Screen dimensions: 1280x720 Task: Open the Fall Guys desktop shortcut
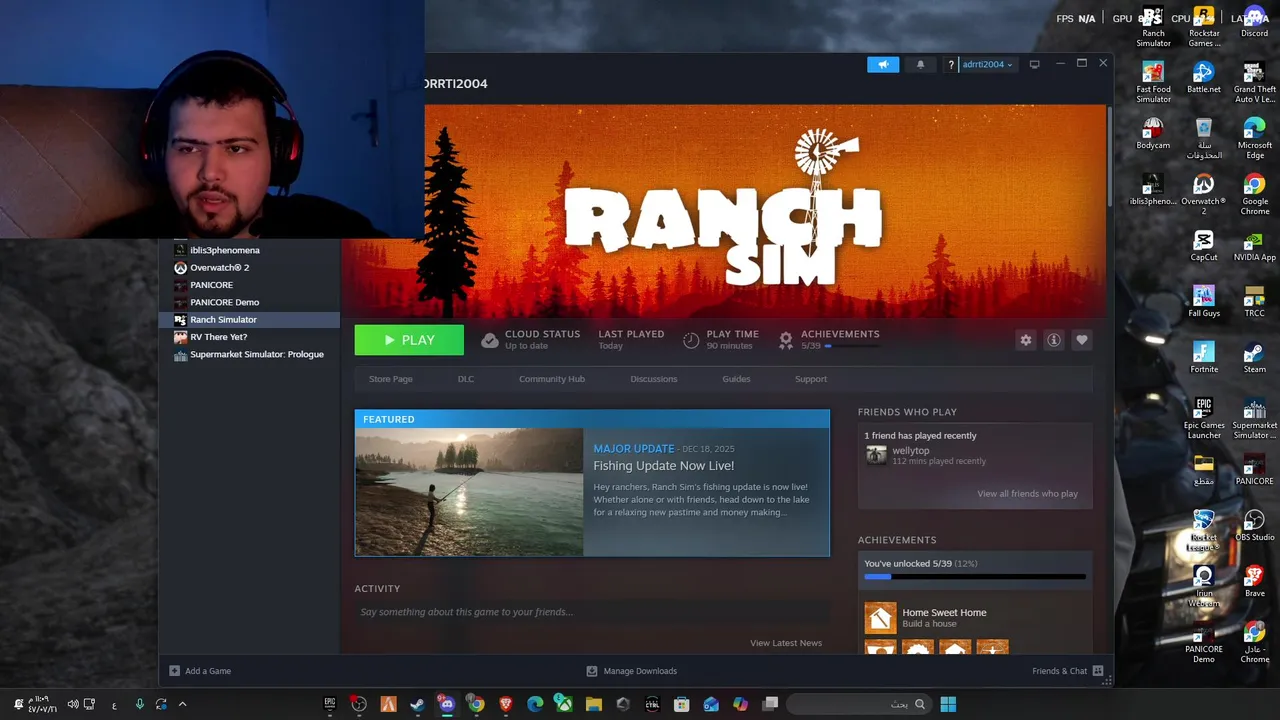[1204, 302]
